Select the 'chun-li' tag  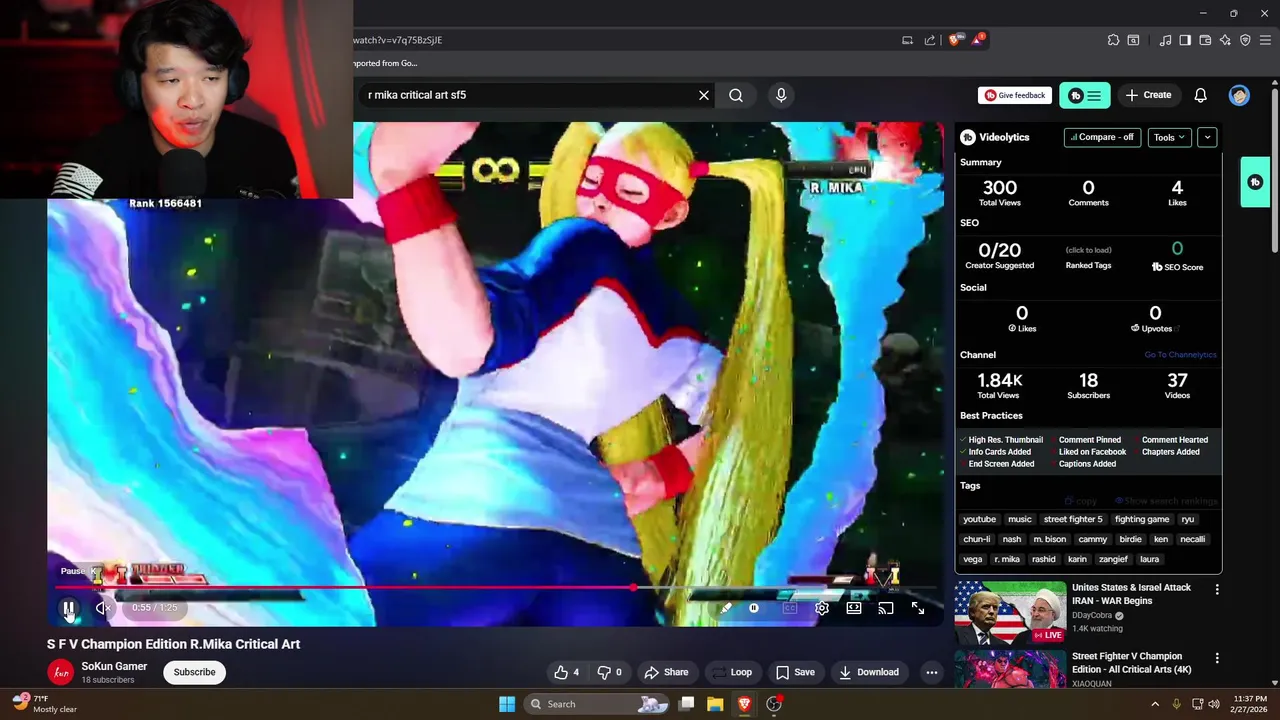(977, 539)
